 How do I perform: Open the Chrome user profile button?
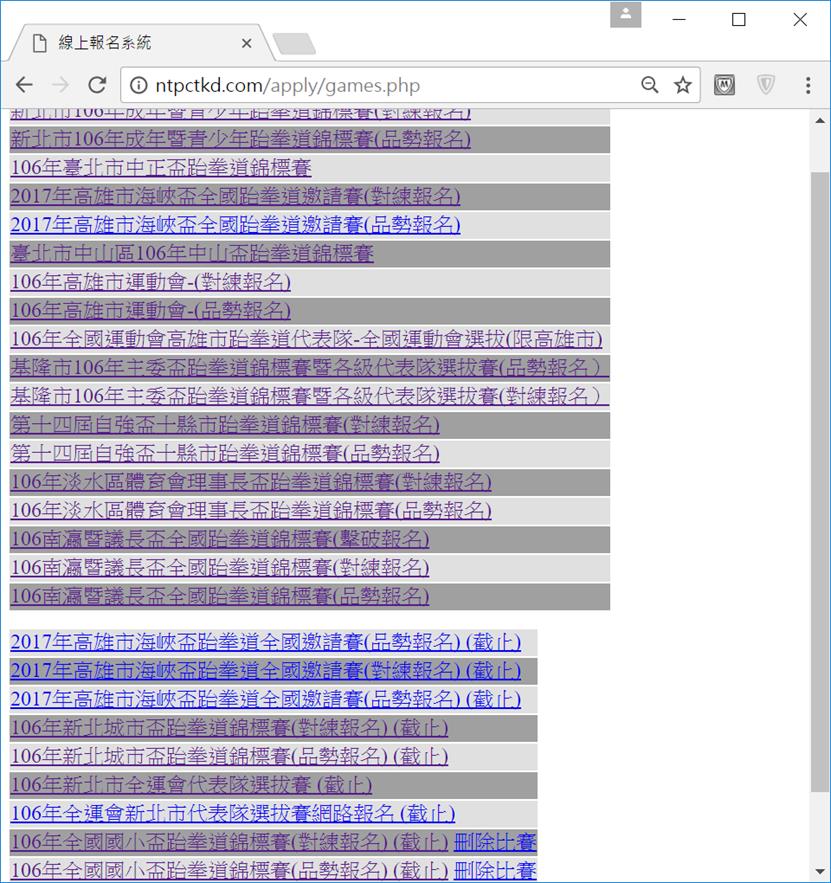626,14
